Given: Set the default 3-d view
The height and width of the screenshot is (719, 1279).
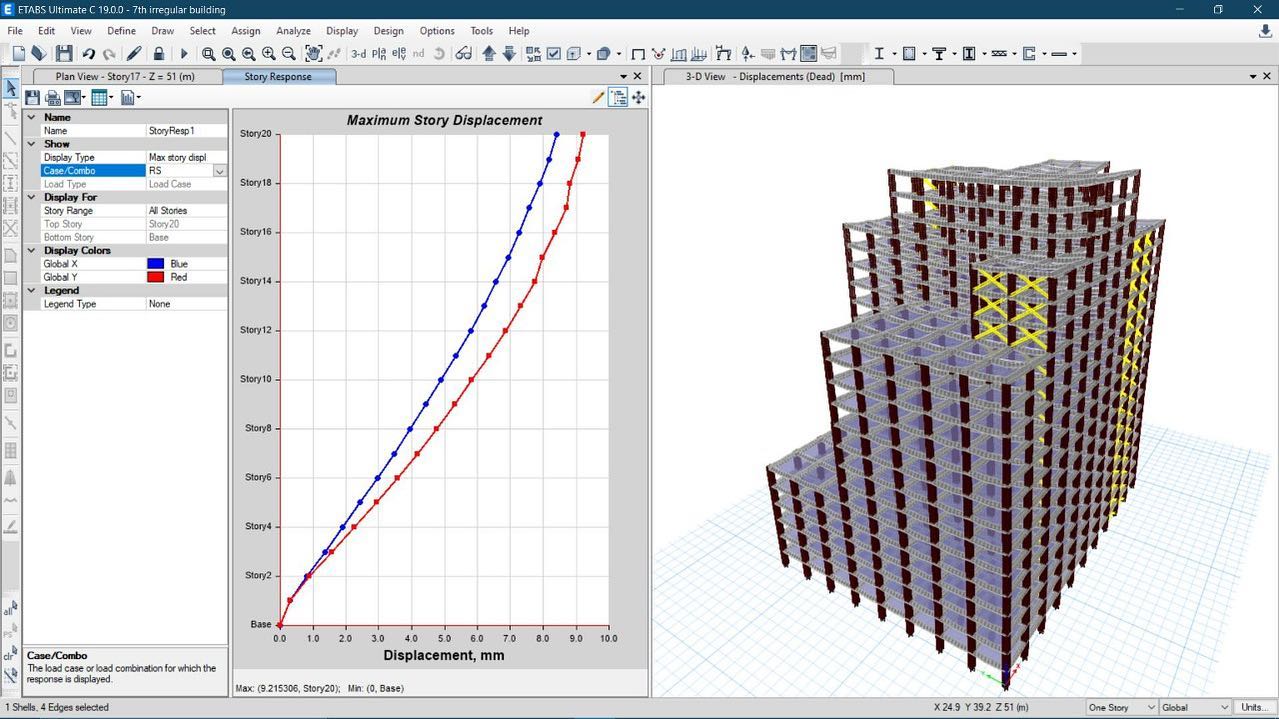Looking at the screenshot, I should tap(358, 54).
